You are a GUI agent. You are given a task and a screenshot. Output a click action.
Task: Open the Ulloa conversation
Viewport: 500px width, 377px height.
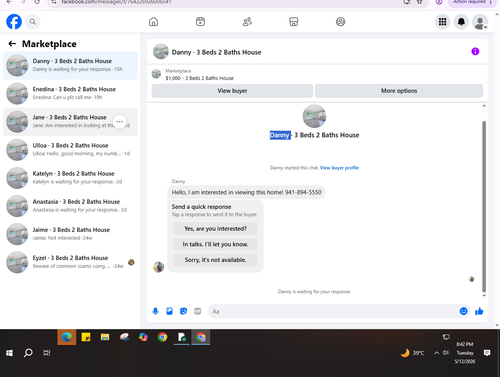tap(70, 150)
